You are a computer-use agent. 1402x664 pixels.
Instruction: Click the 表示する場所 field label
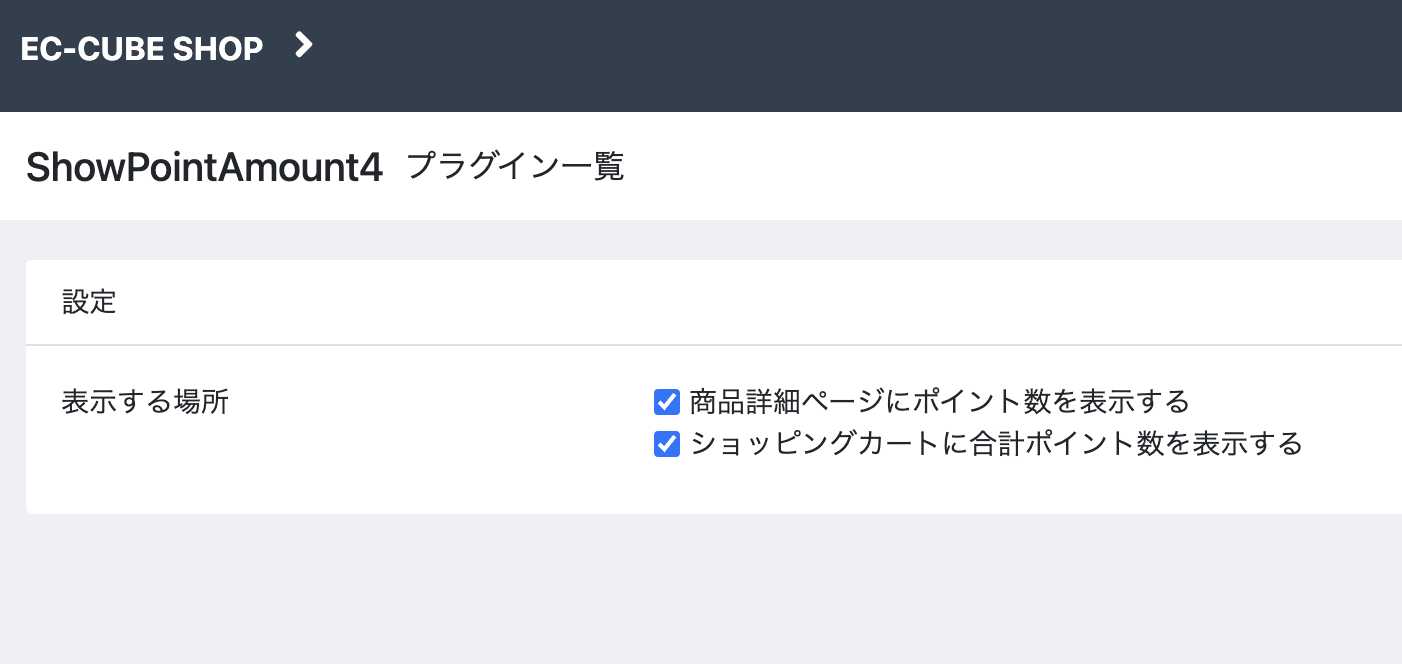(145, 402)
